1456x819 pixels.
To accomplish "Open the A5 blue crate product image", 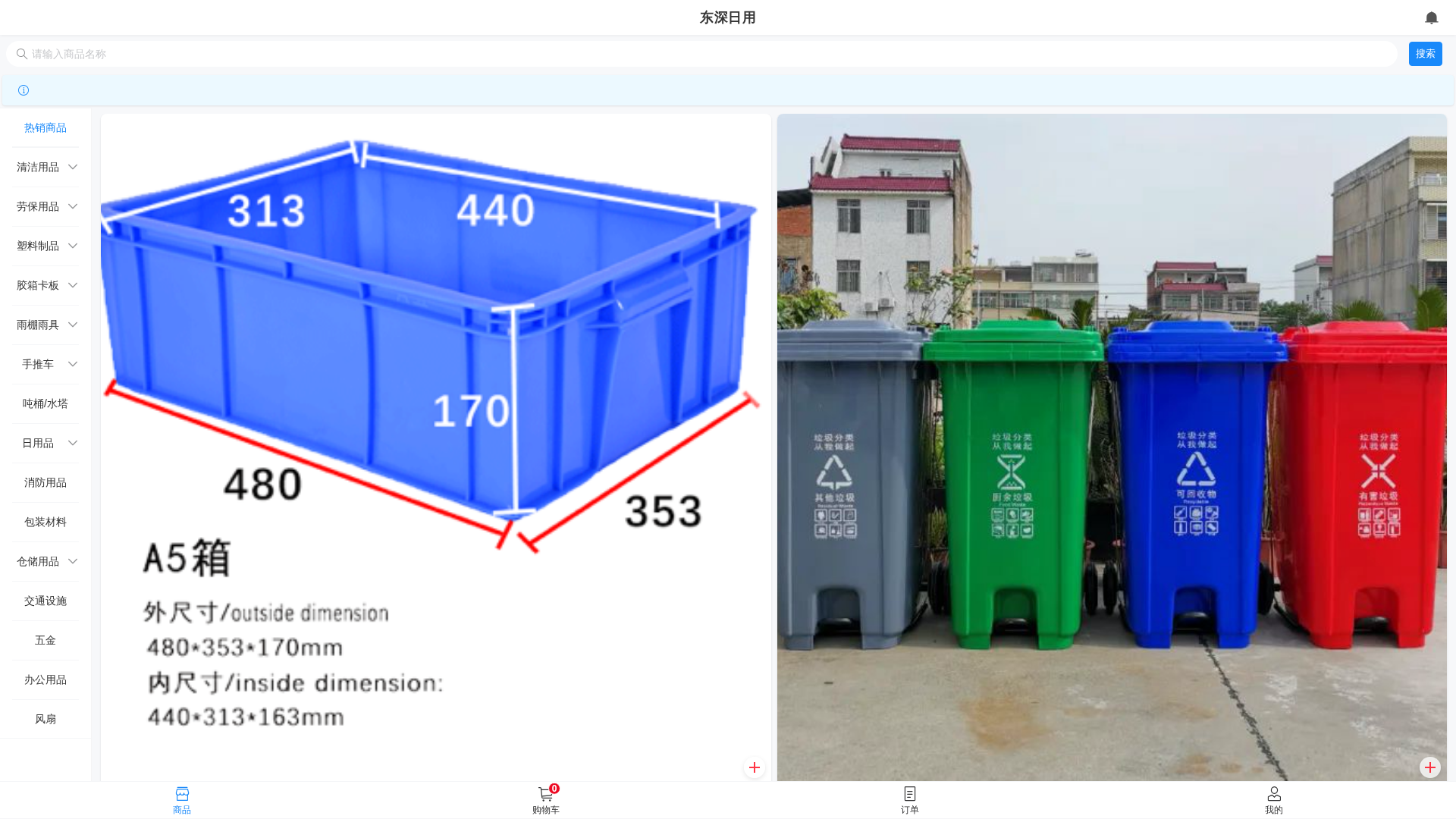I will [x=436, y=447].
